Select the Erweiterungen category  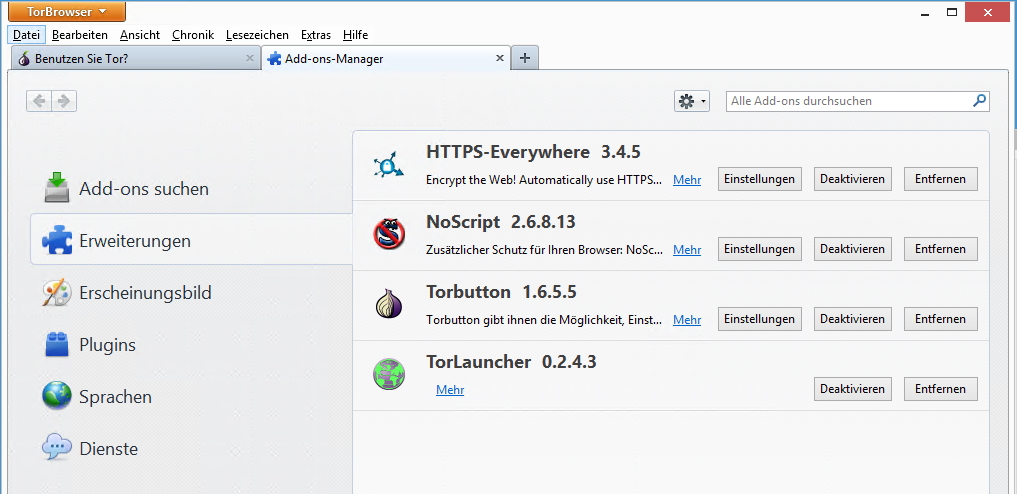click(x=191, y=241)
